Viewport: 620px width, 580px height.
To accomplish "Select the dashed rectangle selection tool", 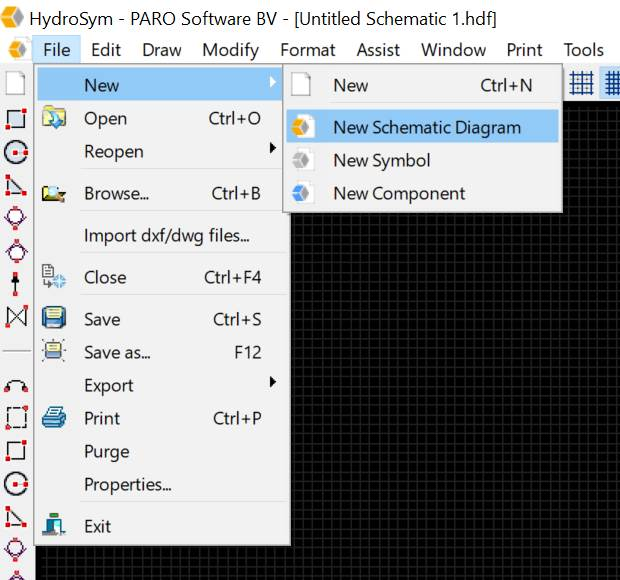I will [x=16, y=417].
